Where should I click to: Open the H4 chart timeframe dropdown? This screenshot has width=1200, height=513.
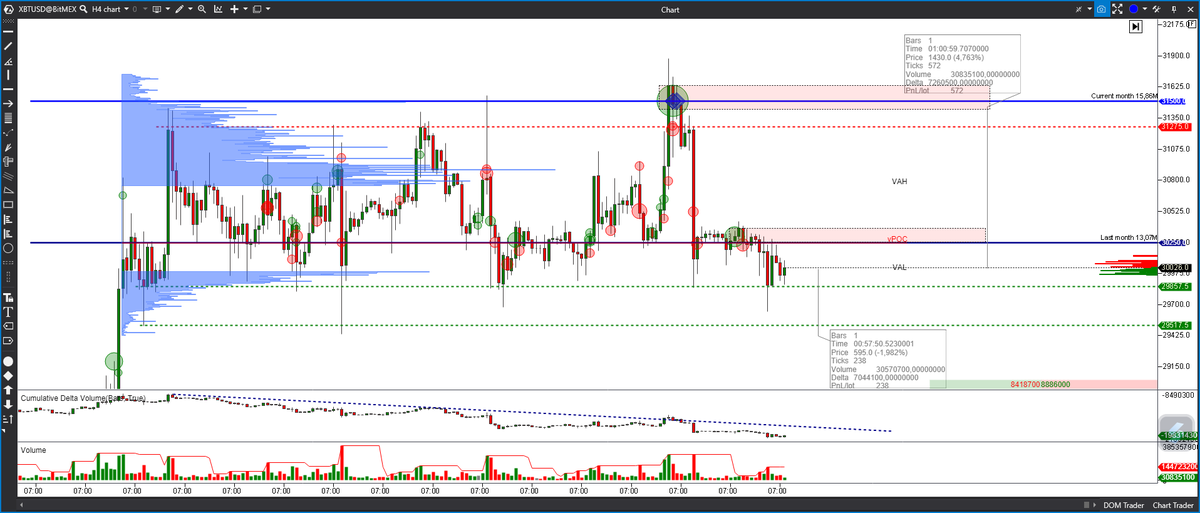[x=126, y=9]
